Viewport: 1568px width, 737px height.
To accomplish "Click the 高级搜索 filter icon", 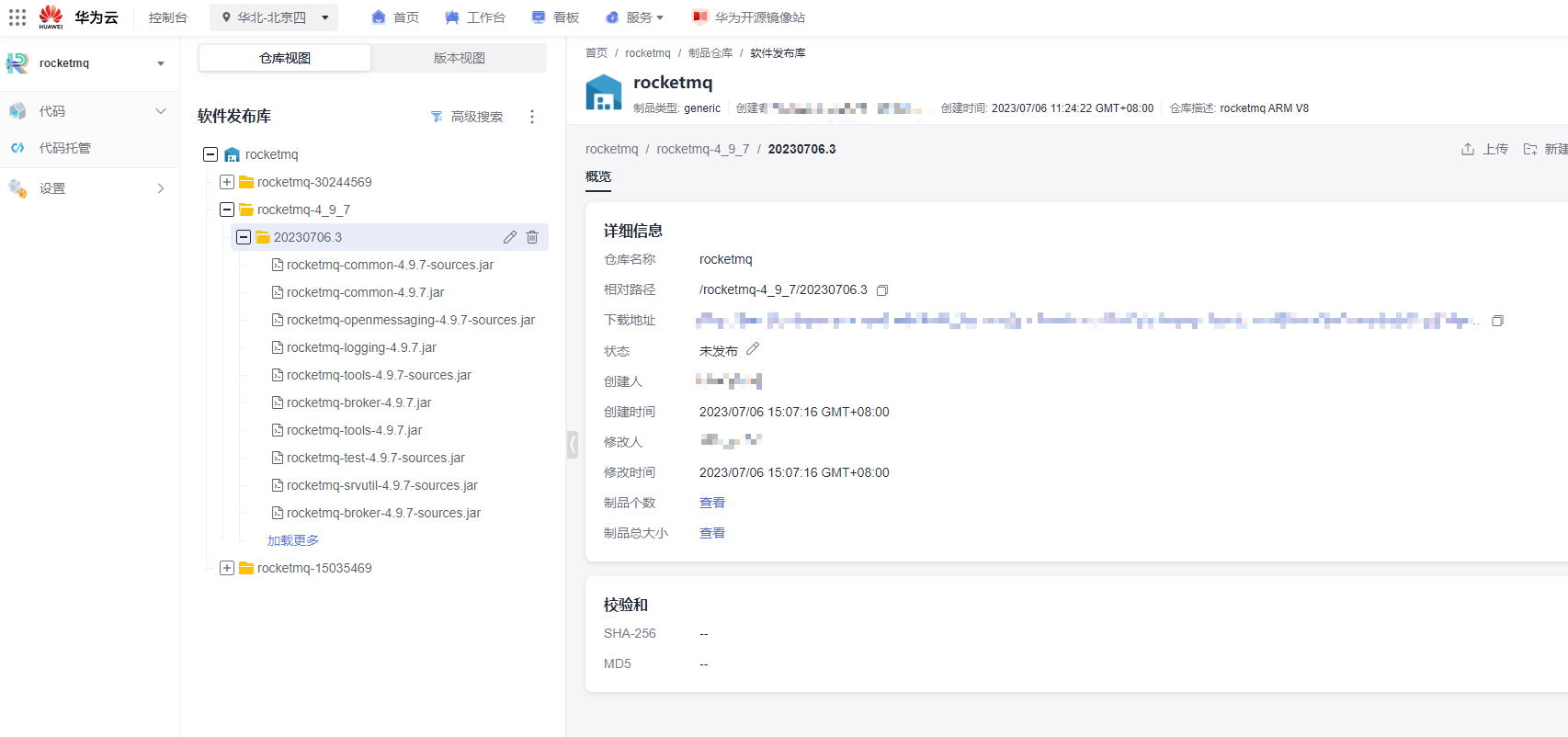I will (437, 117).
